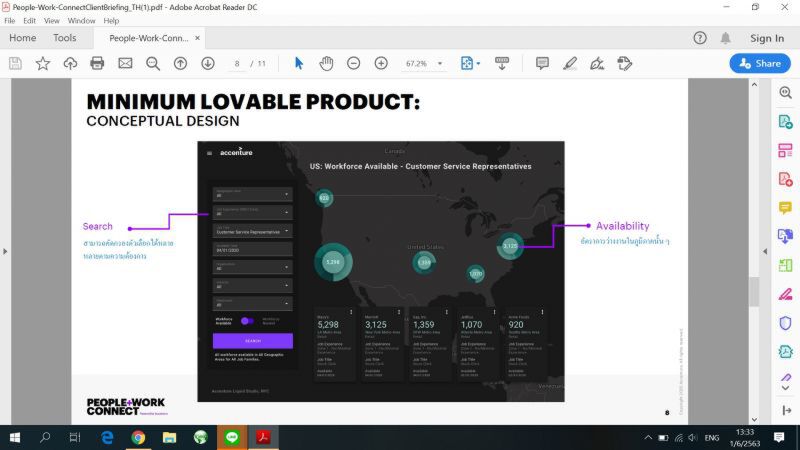Open the File menu
The image size is (800, 450).
point(10,21)
